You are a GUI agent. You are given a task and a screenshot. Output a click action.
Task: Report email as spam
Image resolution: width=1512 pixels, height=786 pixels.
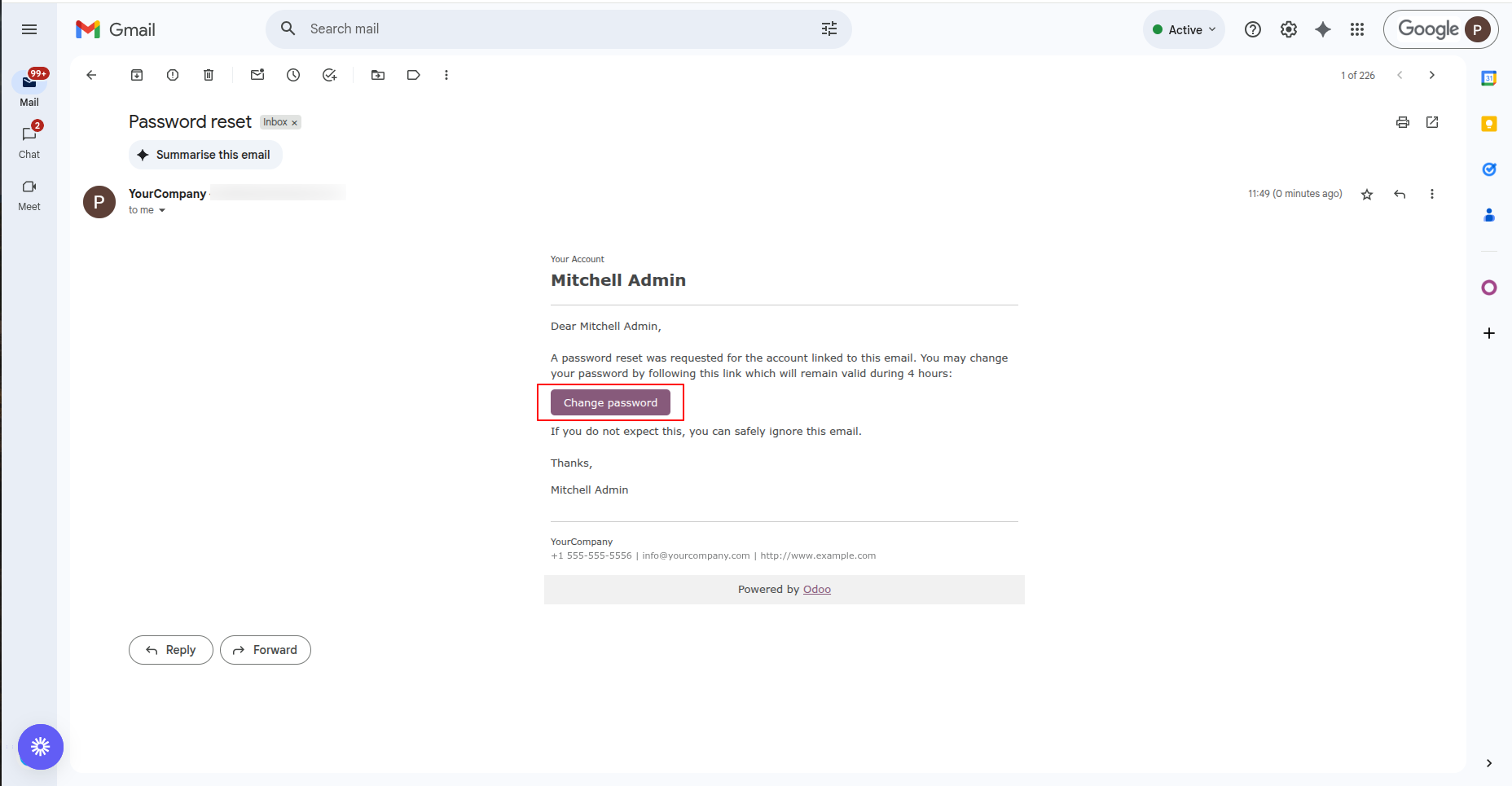click(173, 75)
